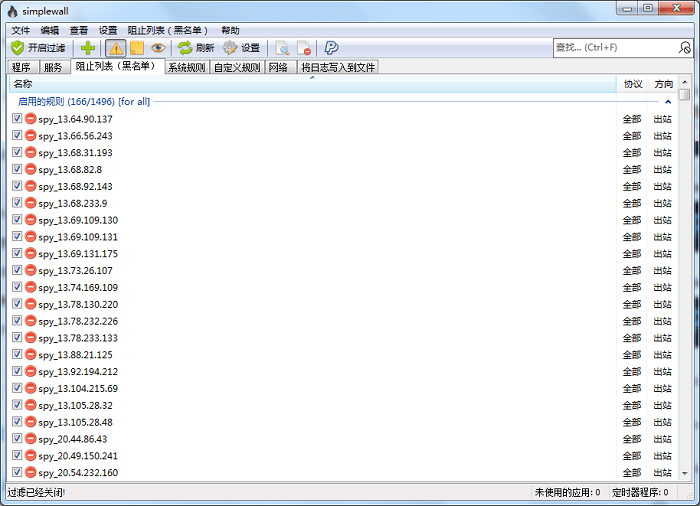Toggle the yellow warning notifications icon
Screen dimensions: 700x506
pos(116,47)
